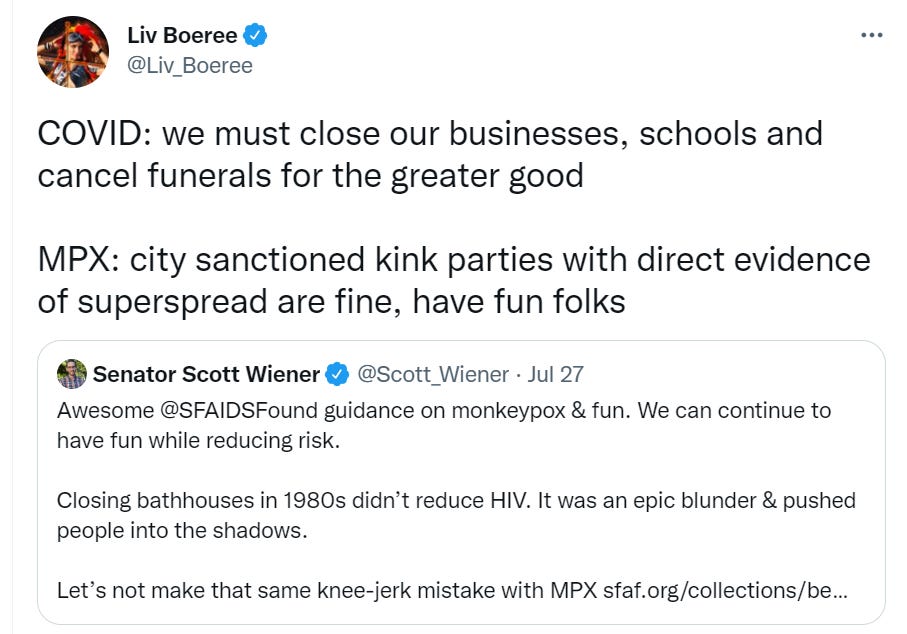Click Liv Boeree's profile avatar
This screenshot has width=907, height=634.
pyautogui.click(x=73, y=51)
